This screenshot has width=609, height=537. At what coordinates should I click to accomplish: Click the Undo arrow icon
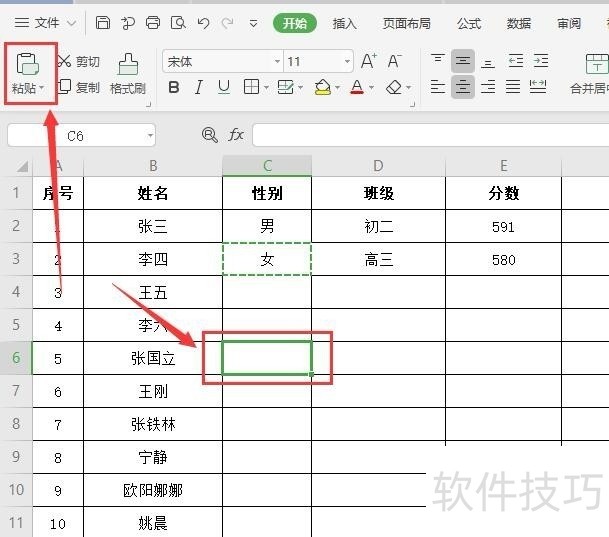(203, 23)
